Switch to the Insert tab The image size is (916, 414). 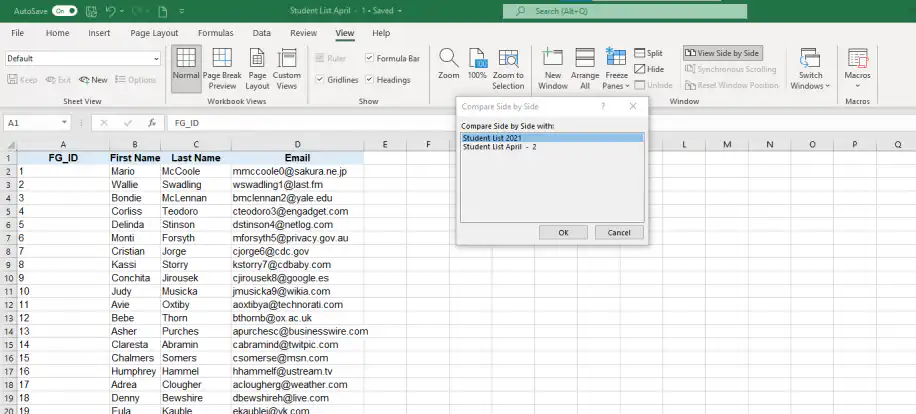click(x=99, y=33)
